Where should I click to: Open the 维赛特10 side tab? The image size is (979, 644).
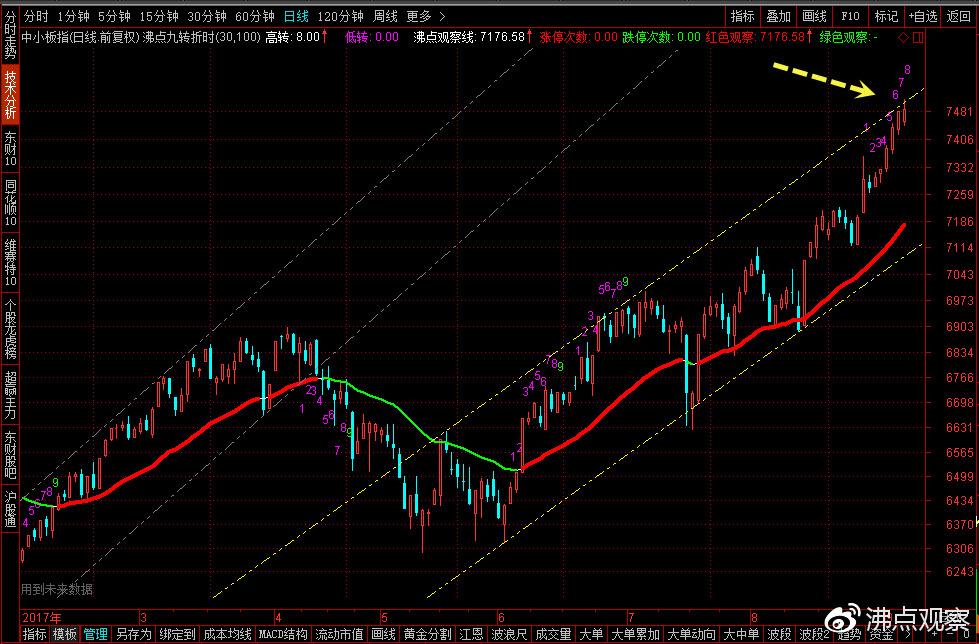(x=10, y=262)
